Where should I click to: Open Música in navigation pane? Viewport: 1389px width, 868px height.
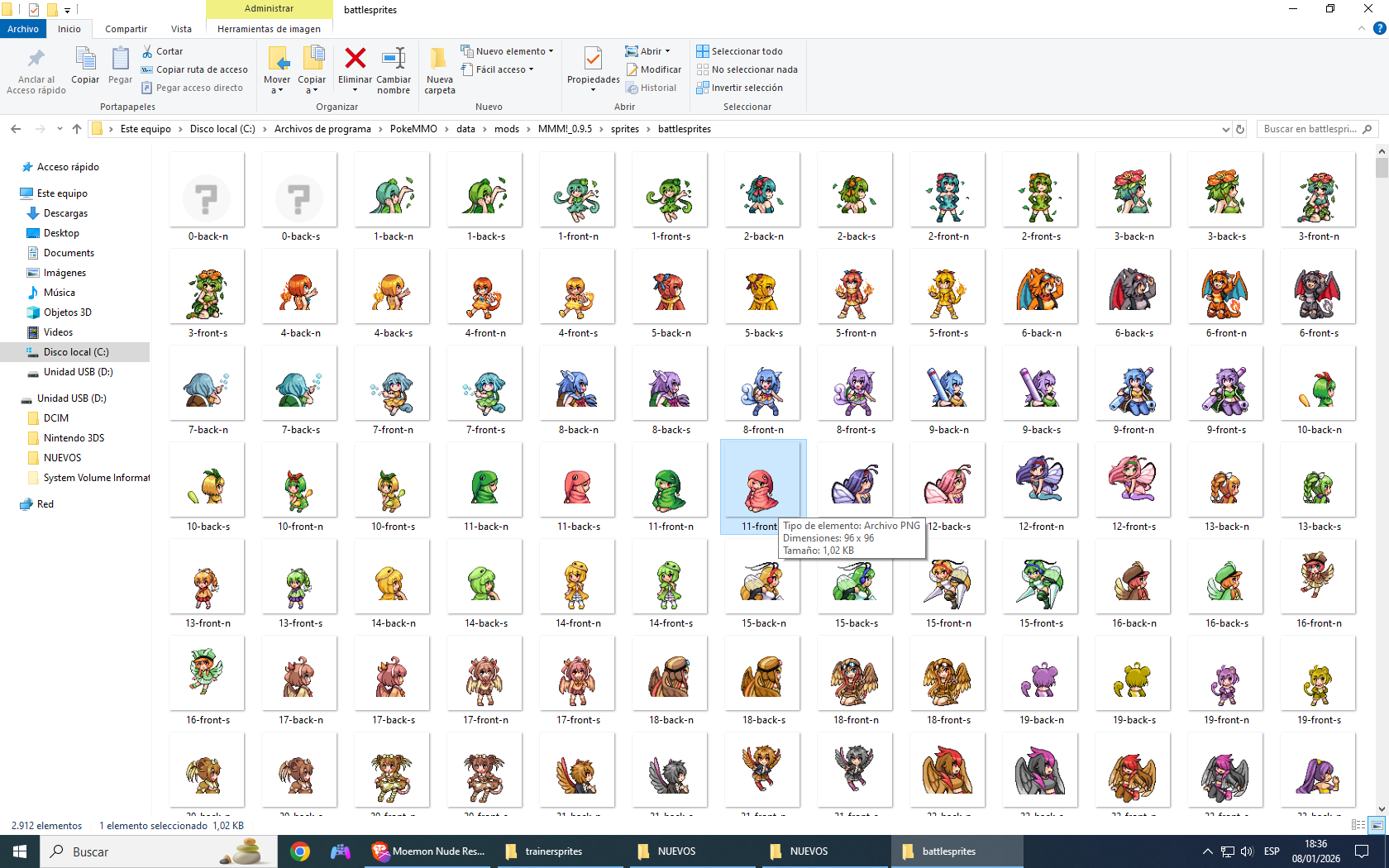[59, 293]
